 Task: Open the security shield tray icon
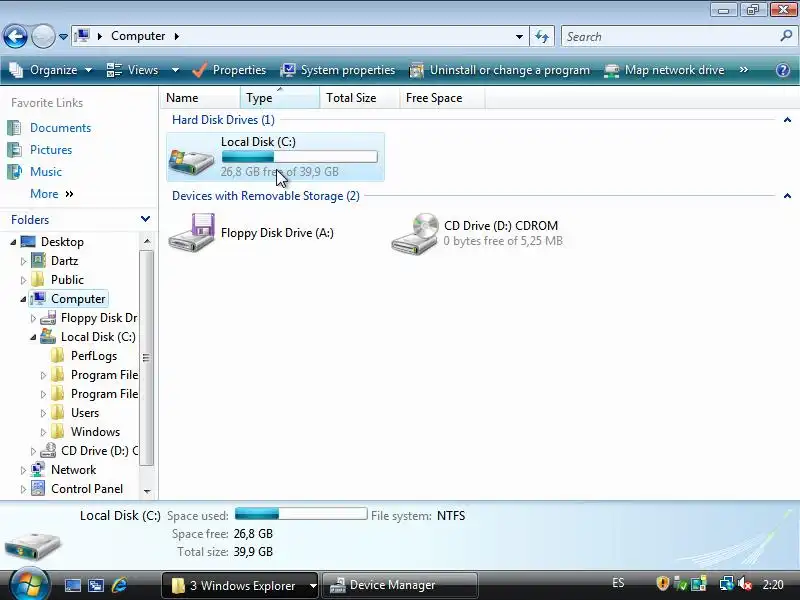662,583
